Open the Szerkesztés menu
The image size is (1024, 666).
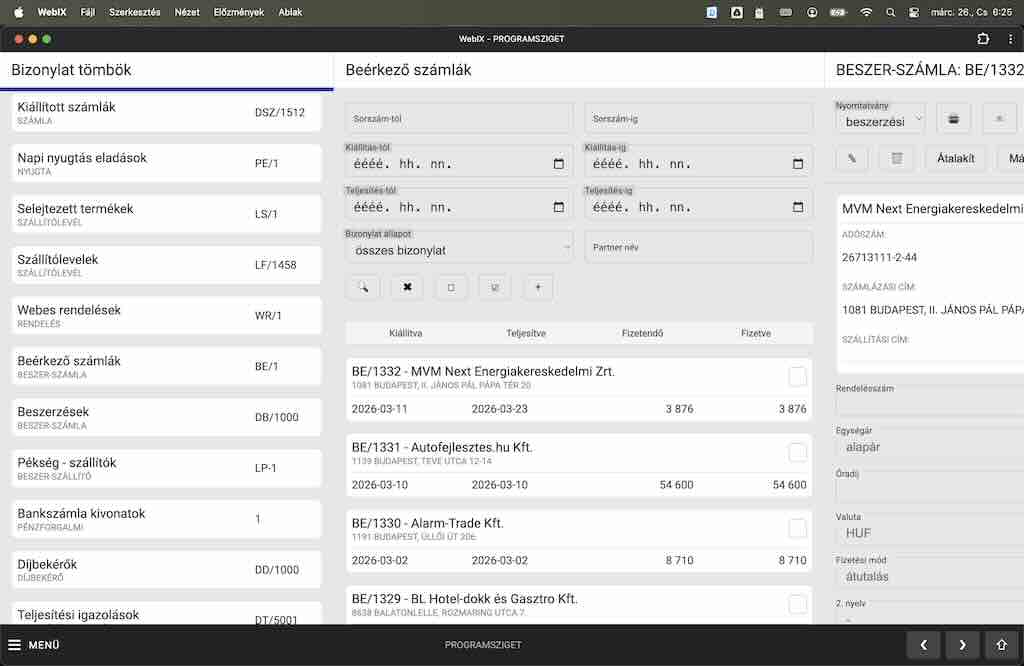[134, 12]
